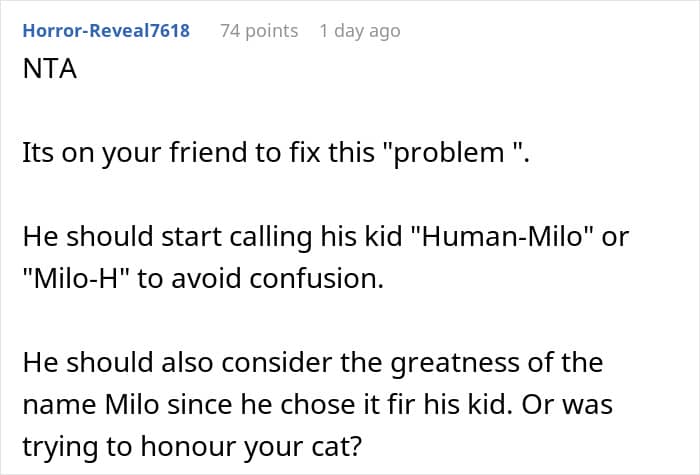Image resolution: width=700 pixels, height=475 pixels.
Task: Click the 74 points score
Action: pyautogui.click(x=259, y=30)
